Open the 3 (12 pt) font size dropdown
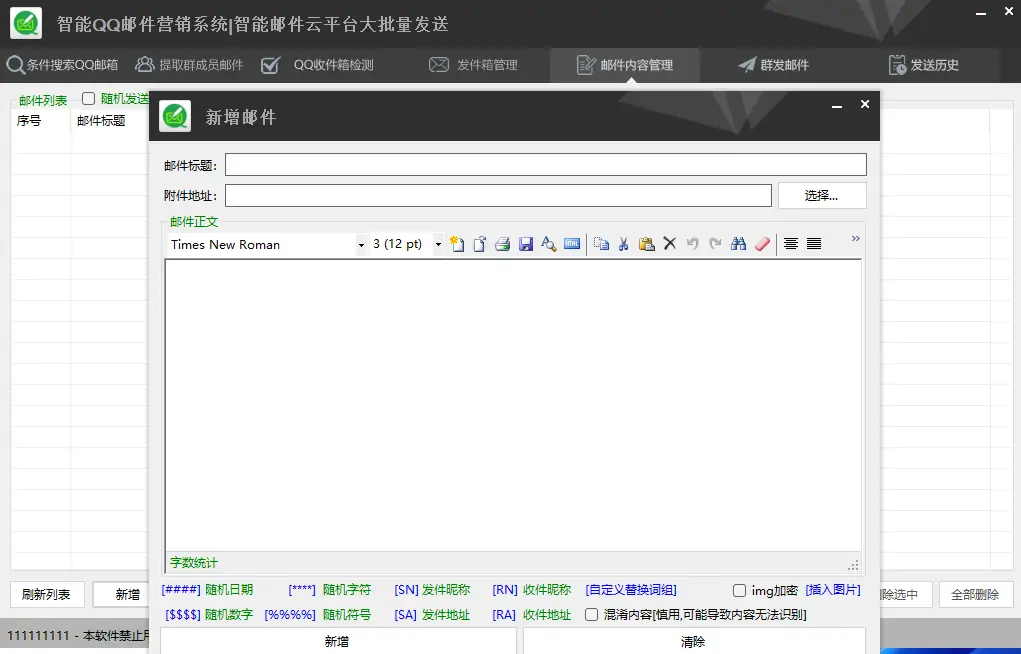 [438, 244]
